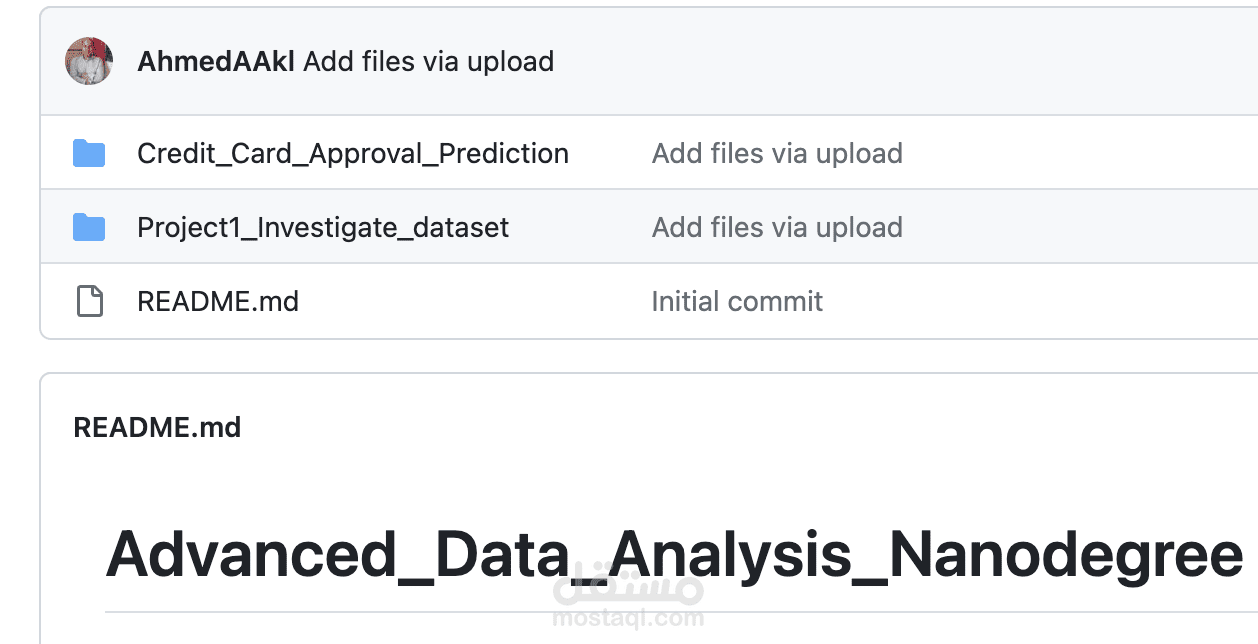Open the AhmedAAkl username link
The width and height of the screenshot is (1258, 644).
coord(216,62)
